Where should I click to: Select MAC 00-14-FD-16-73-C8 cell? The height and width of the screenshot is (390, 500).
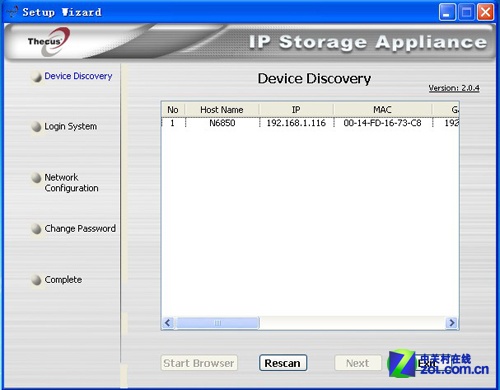pyautogui.click(x=383, y=123)
